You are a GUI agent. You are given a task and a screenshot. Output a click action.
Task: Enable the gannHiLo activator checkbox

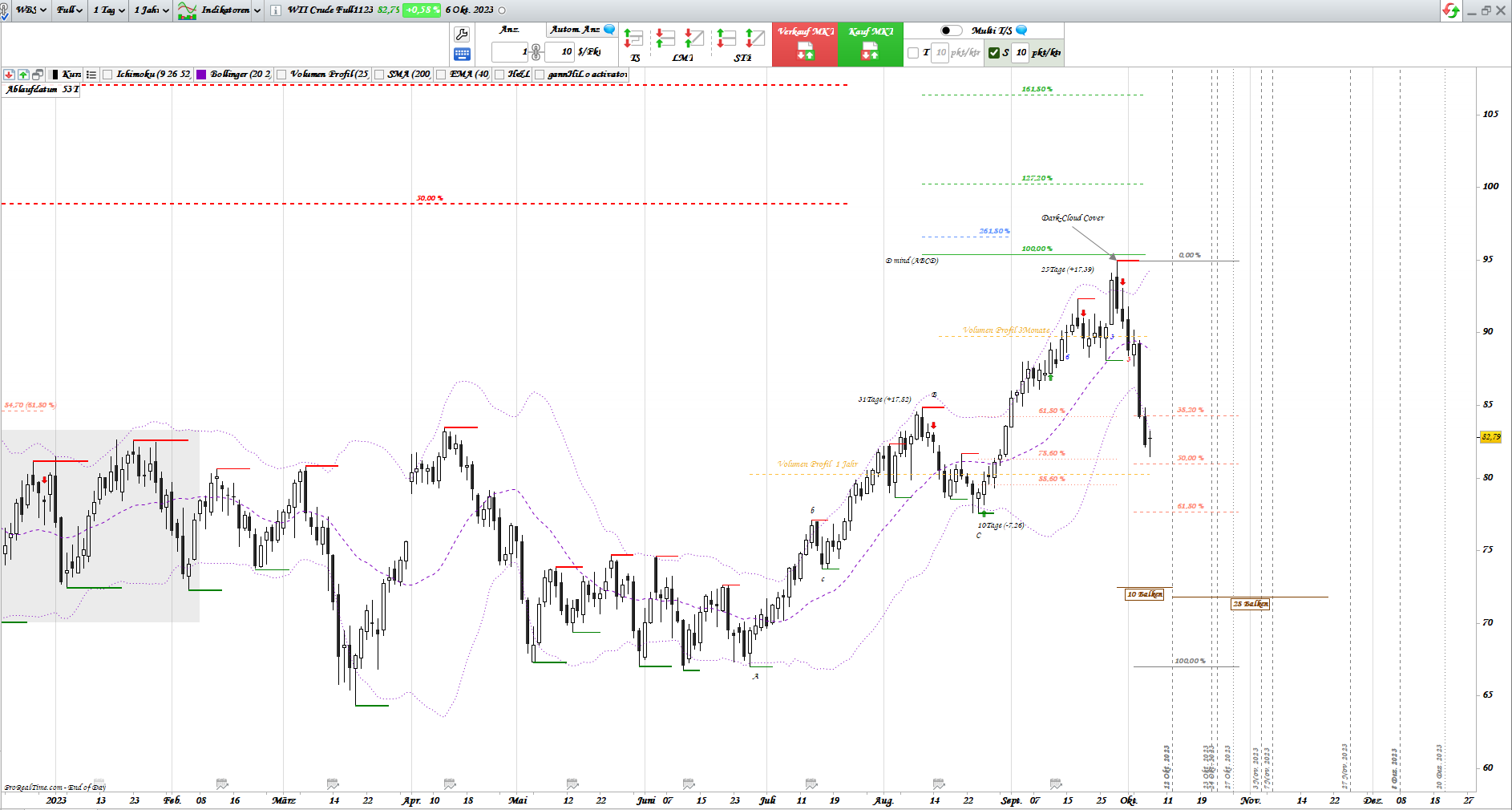coord(540,75)
